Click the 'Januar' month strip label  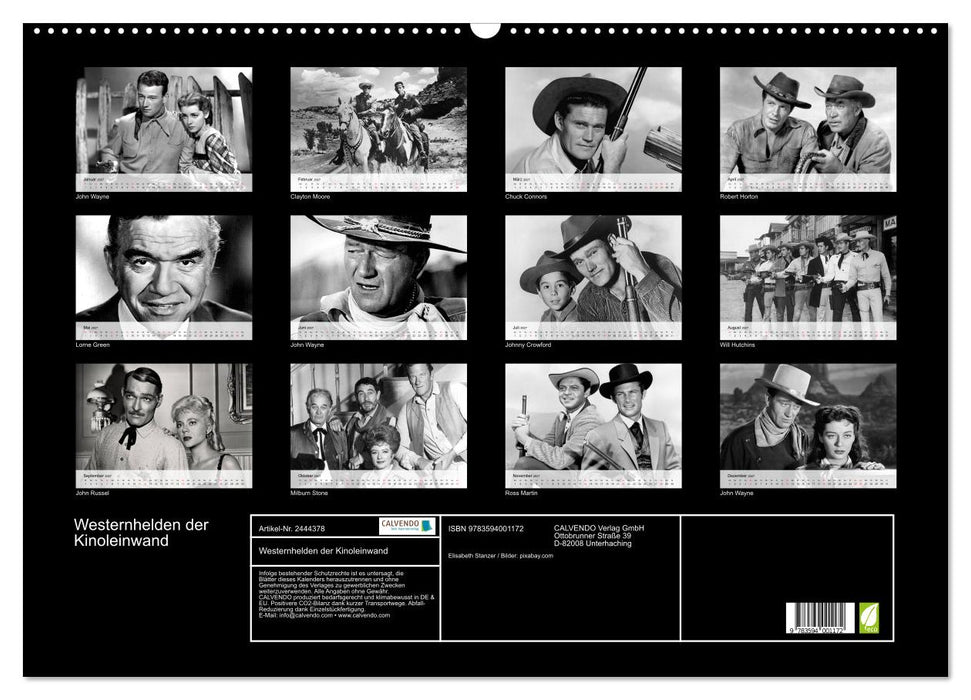[x=93, y=179]
